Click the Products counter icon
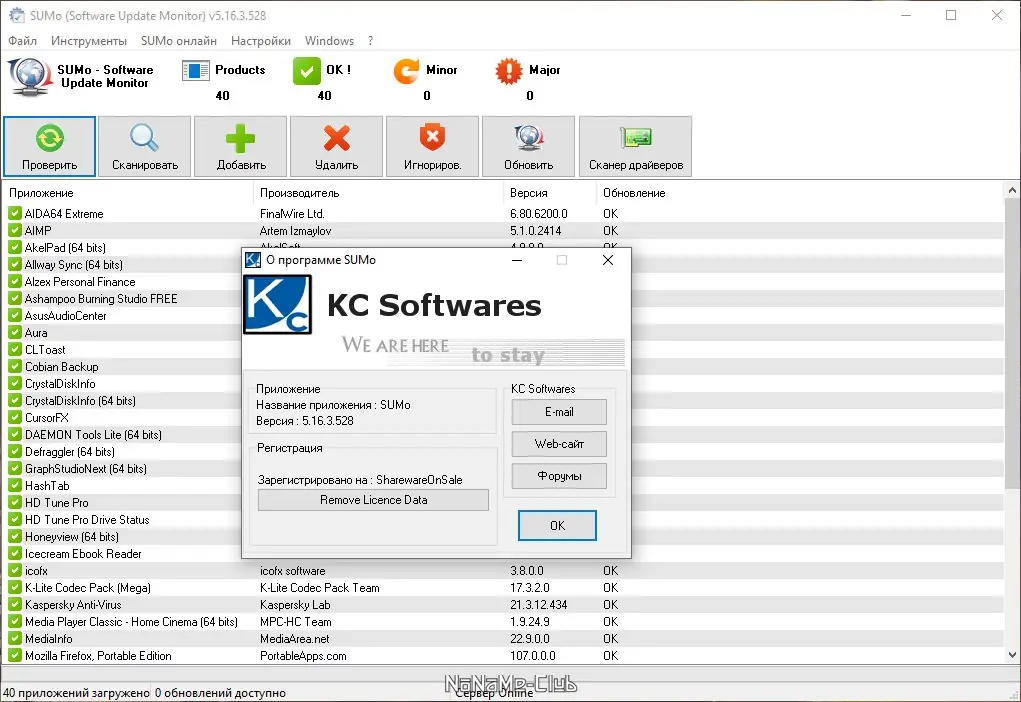Image resolution: width=1021 pixels, height=702 pixels. coord(195,70)
